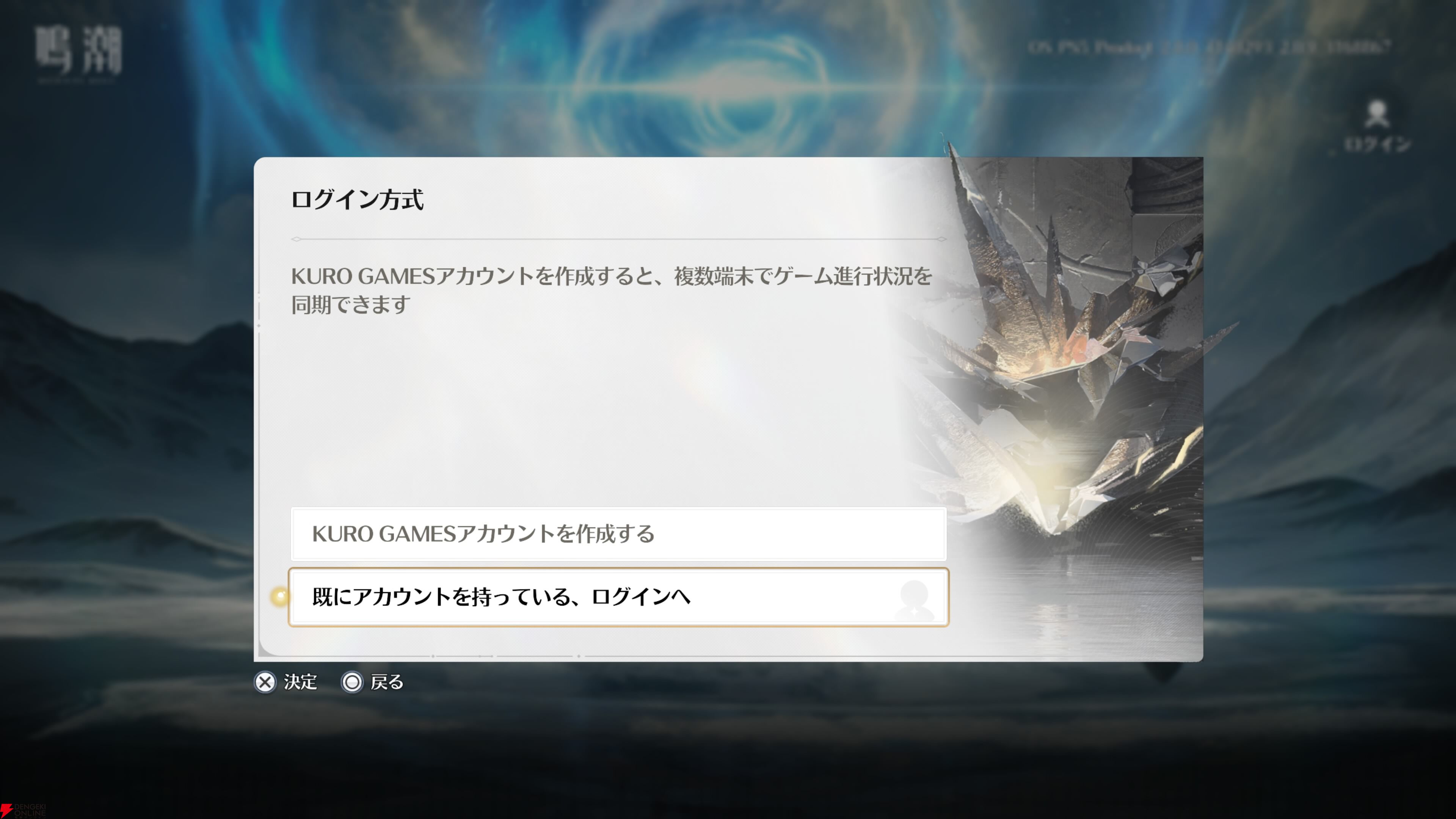This screenshot has width=1456, height=819.
Task: Confirm with the 決定 label
Action: [300, 682]
